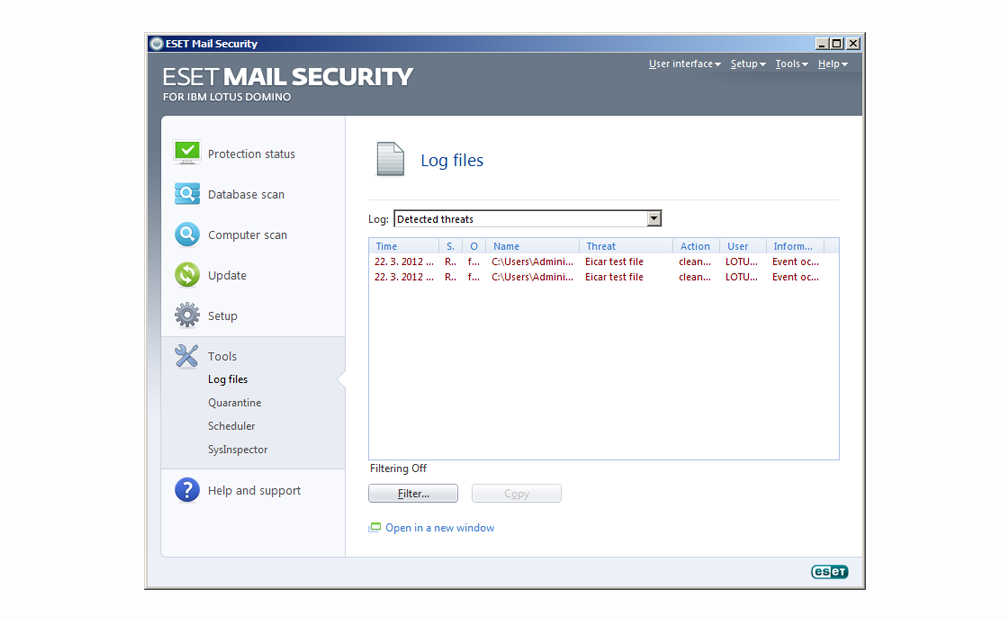Open Help and support section
The height and width of the screenshot is (620, 1008).
(x=254, y=490)
